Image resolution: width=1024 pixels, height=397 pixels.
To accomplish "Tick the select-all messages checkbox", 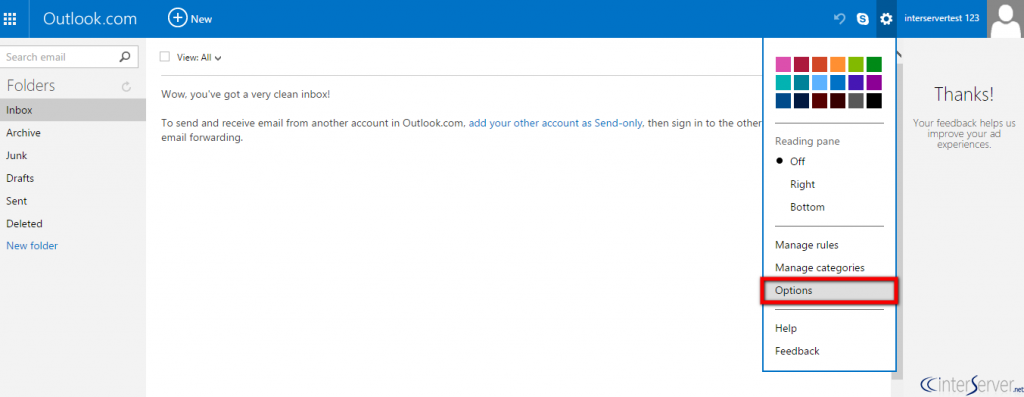I will (165, 57).
